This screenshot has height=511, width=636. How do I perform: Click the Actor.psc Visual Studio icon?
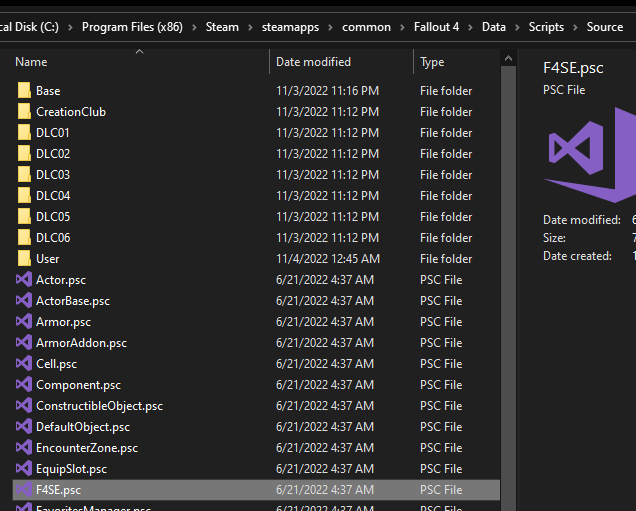click(24, 280)
